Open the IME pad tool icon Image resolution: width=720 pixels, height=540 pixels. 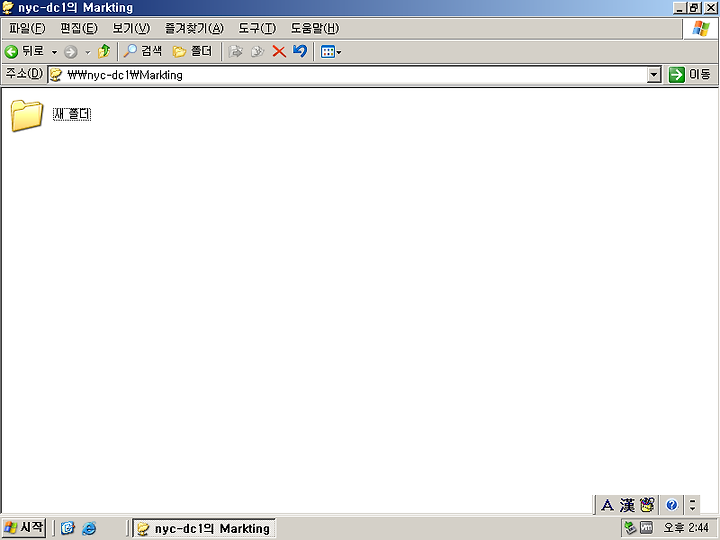click(647, 505)
